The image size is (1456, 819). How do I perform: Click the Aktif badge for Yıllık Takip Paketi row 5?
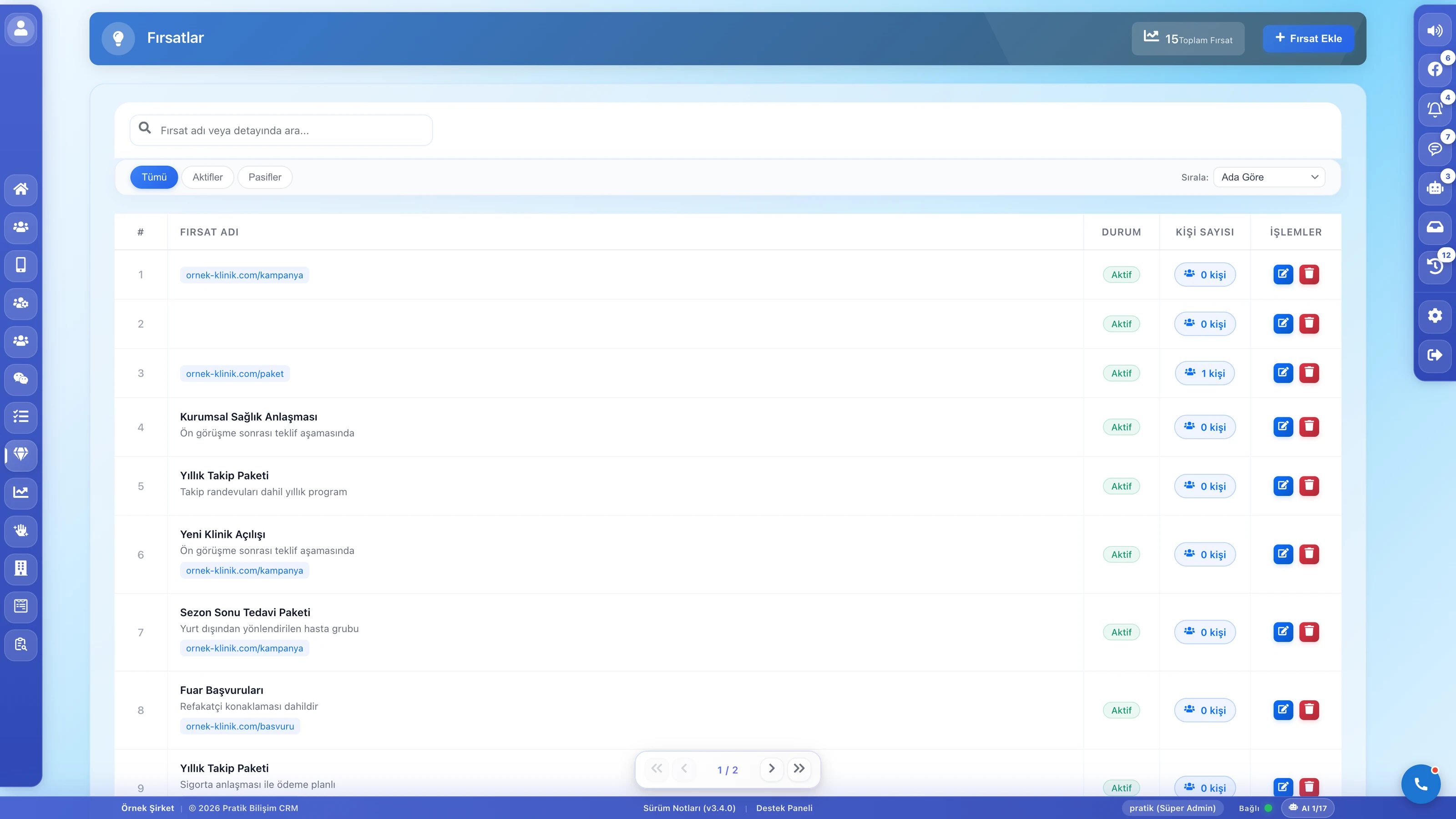click(x=1122, y=486)
